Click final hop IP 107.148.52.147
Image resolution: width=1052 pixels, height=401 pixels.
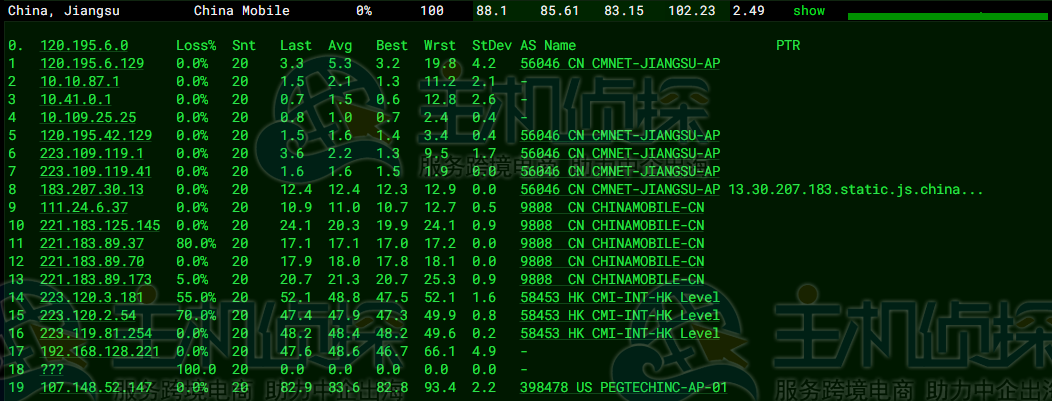[96, 387]
